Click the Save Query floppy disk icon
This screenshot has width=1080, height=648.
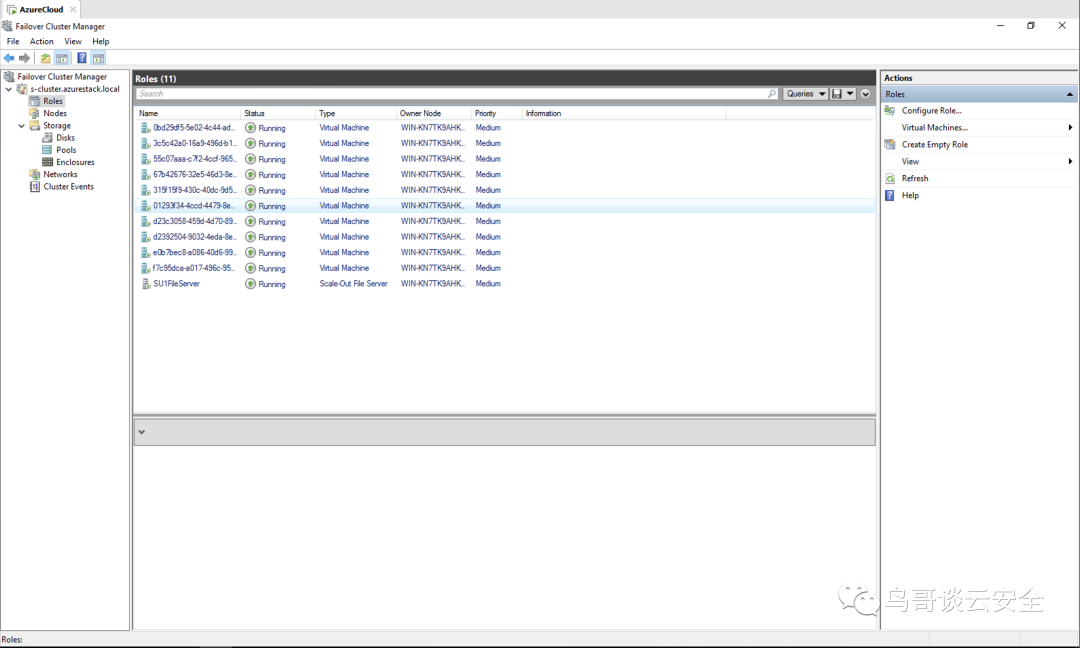click(x=837, y=94)
